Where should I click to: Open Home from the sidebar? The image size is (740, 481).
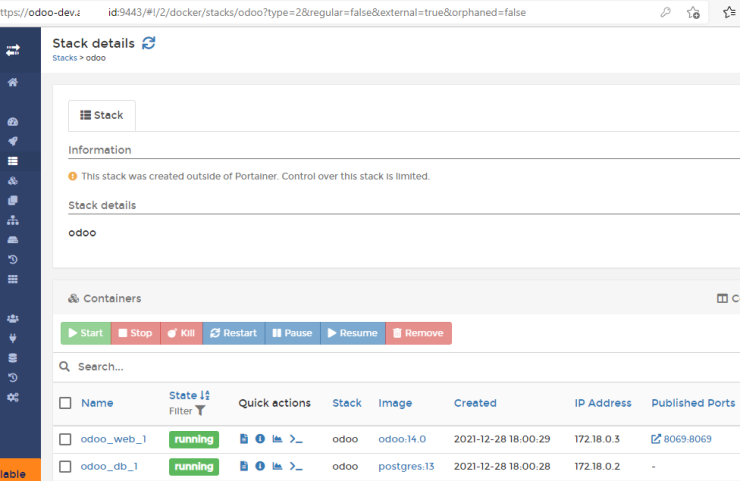point(13,82)
